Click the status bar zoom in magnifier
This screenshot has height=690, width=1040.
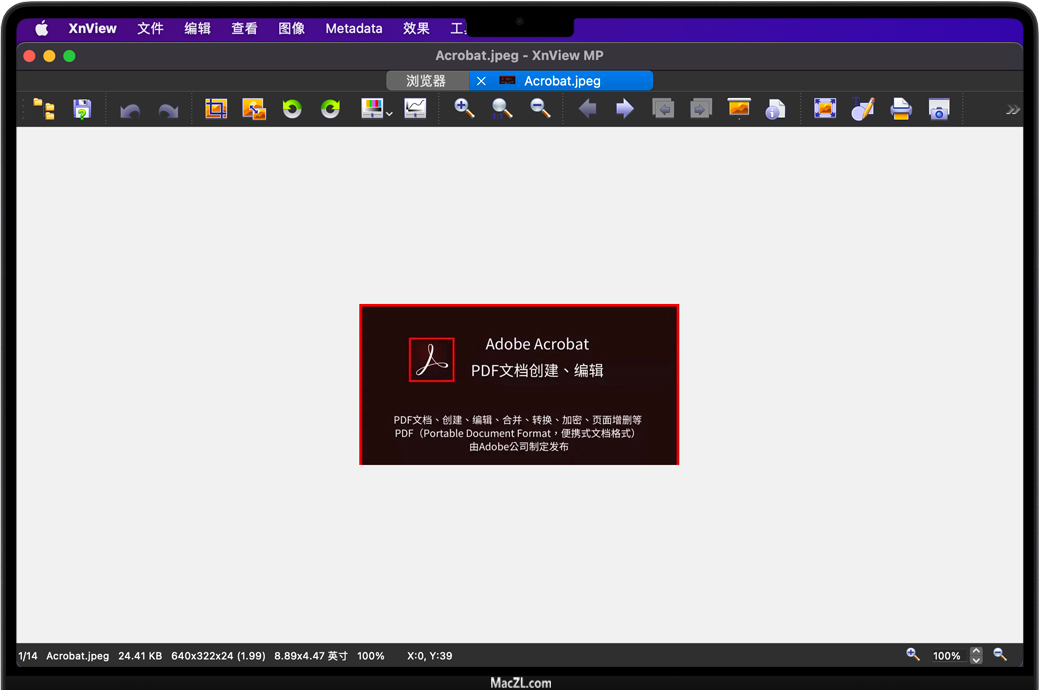(x=913, y=655)
